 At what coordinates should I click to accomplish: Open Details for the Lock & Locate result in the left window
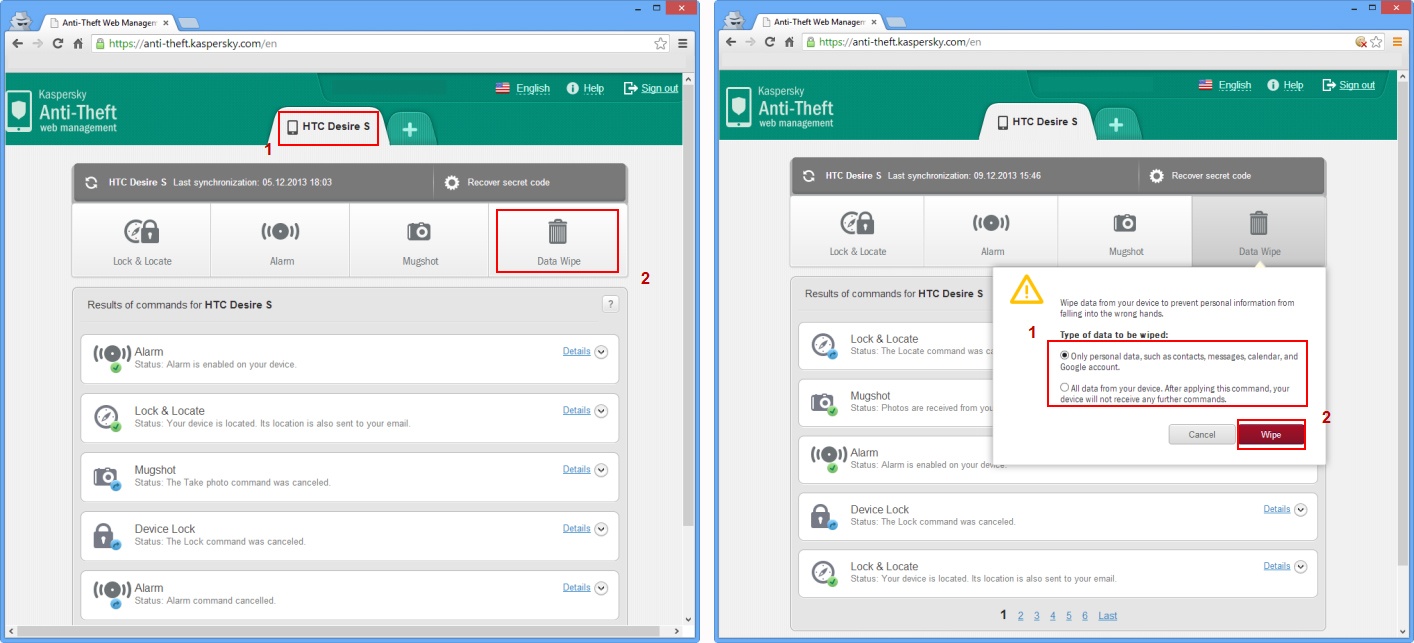[x=576, y=410]
